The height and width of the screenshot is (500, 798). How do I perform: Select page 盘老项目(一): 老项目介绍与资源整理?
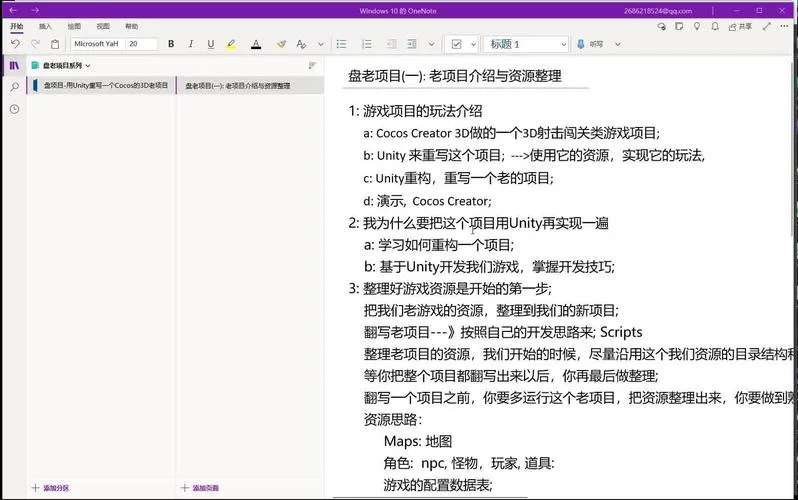click(250, 86)
